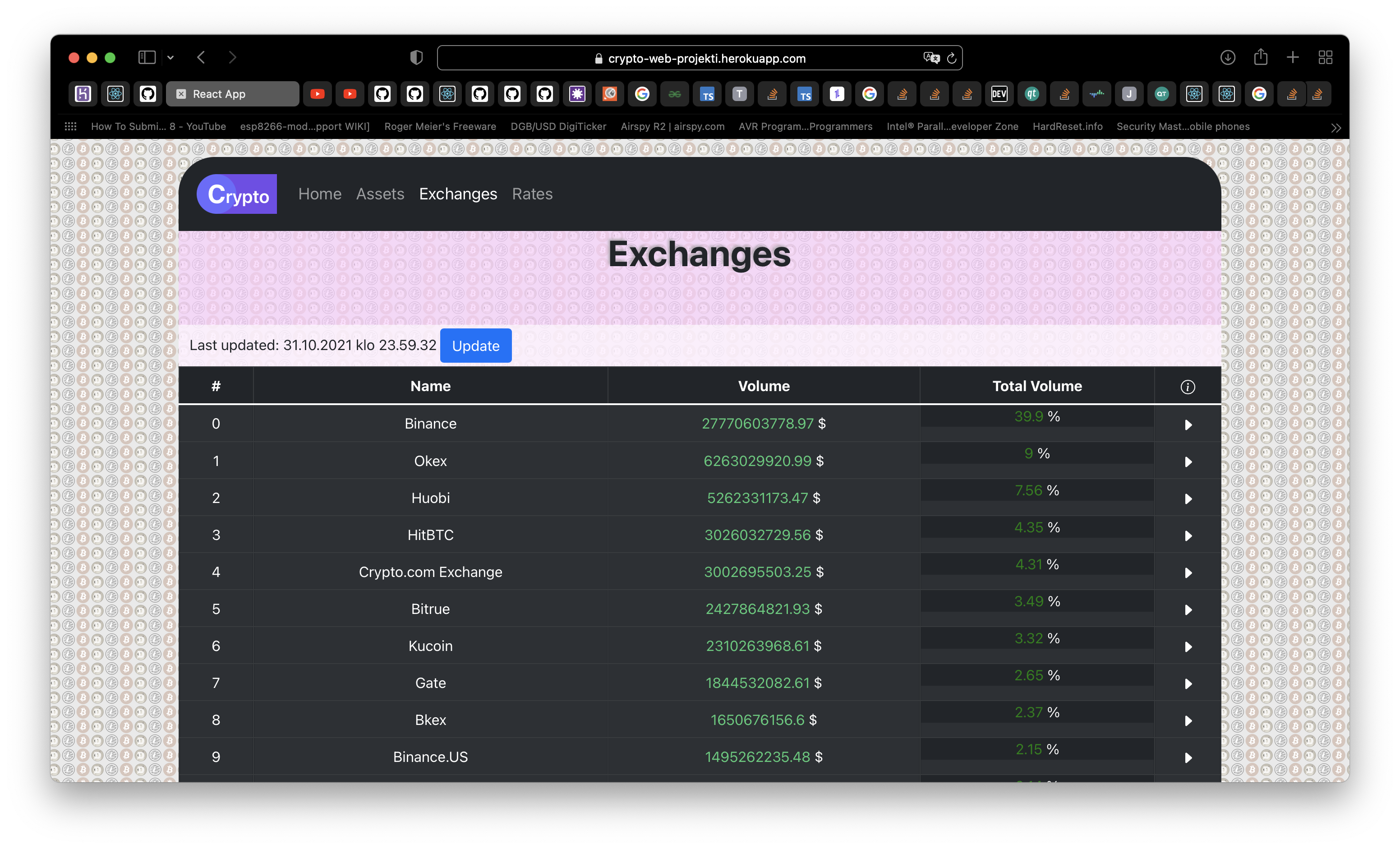This screenshot has height=849, width=1400.
Task: Click the Crypto logo
Action: pyautogui.click(x=237, y=194)
